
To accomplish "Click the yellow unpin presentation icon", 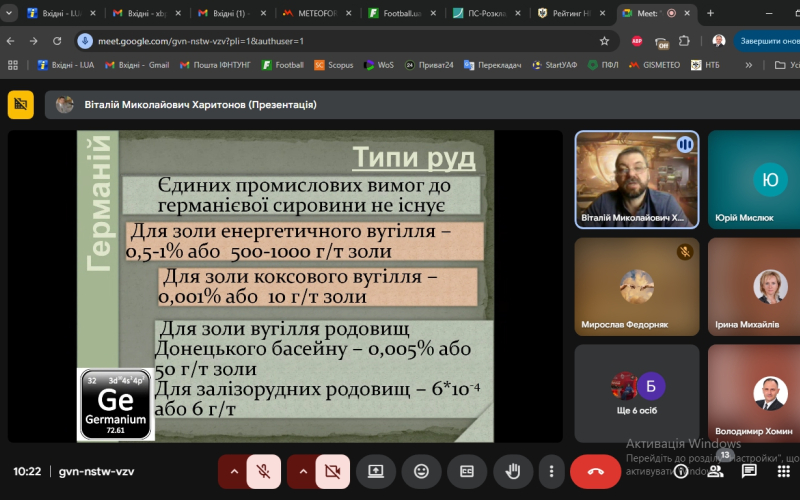I will (20, 105).
